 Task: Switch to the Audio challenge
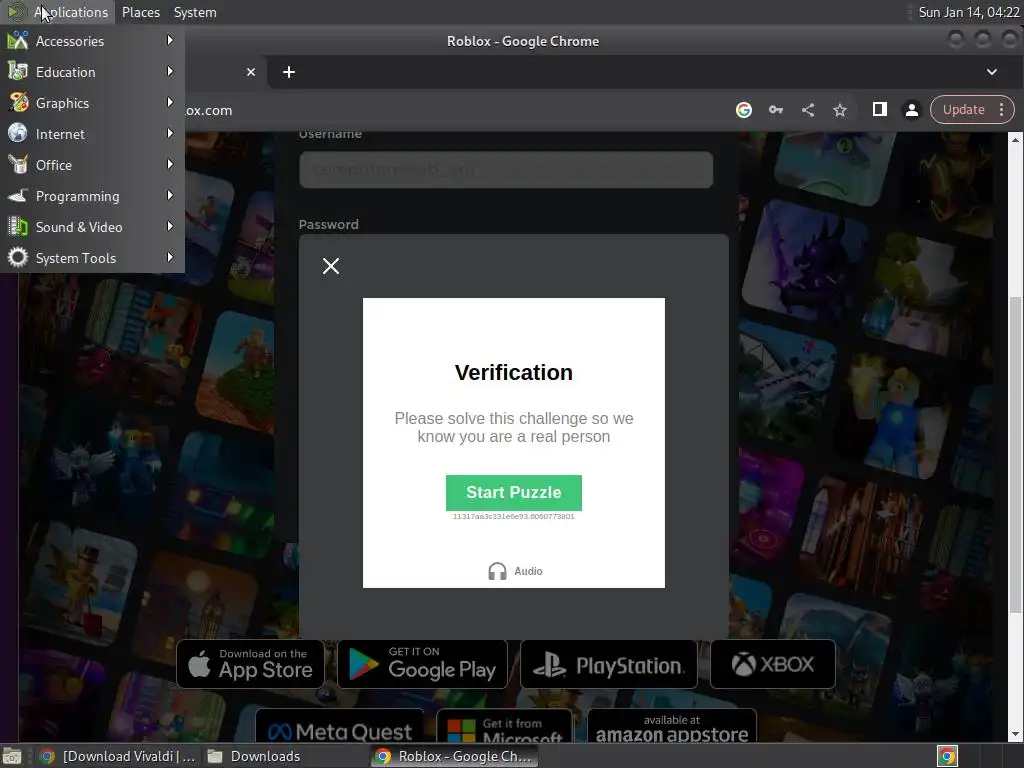point(515,571)
